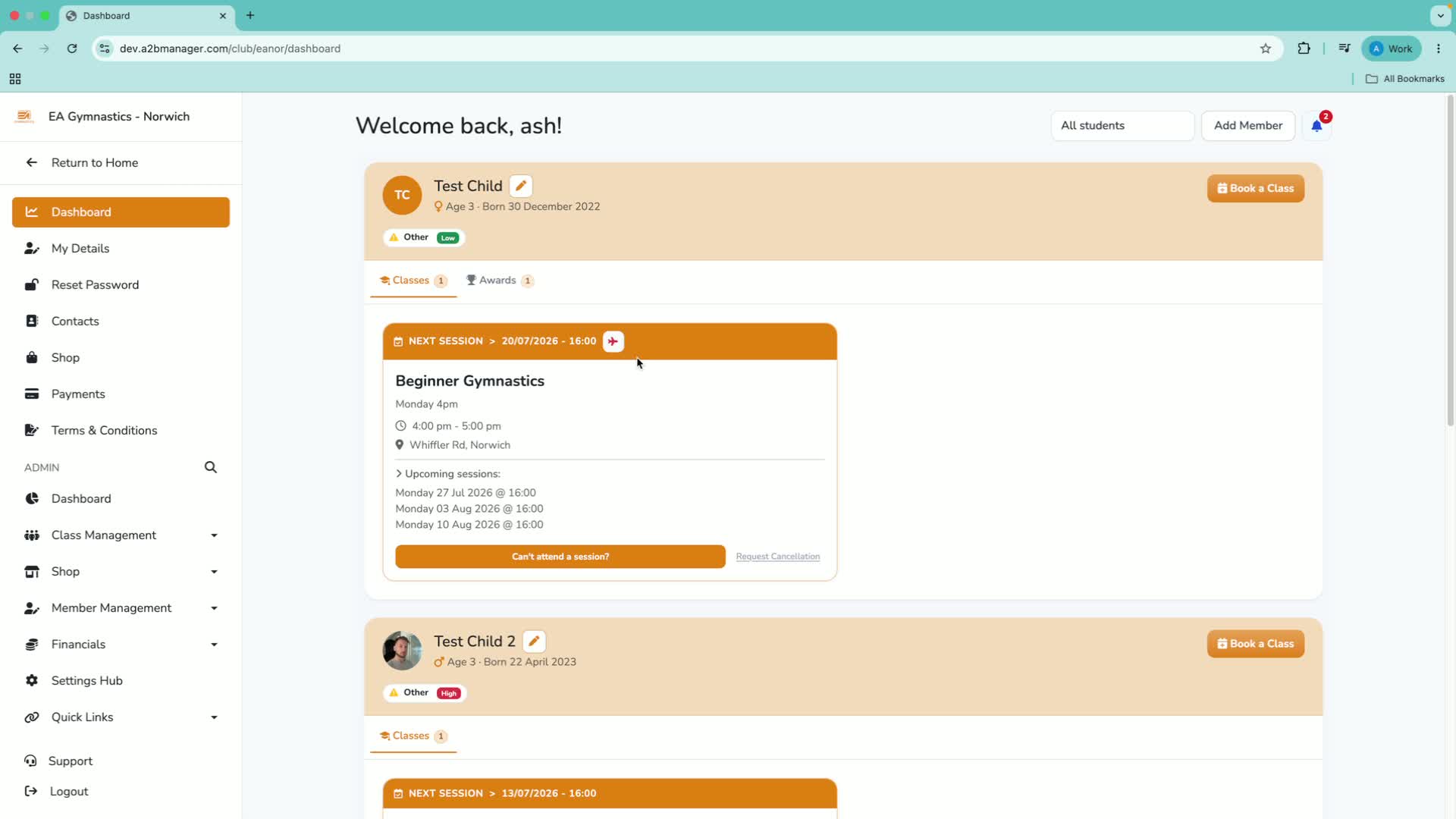
Task: Click Can't attend a session button
Action: point(560,557)
